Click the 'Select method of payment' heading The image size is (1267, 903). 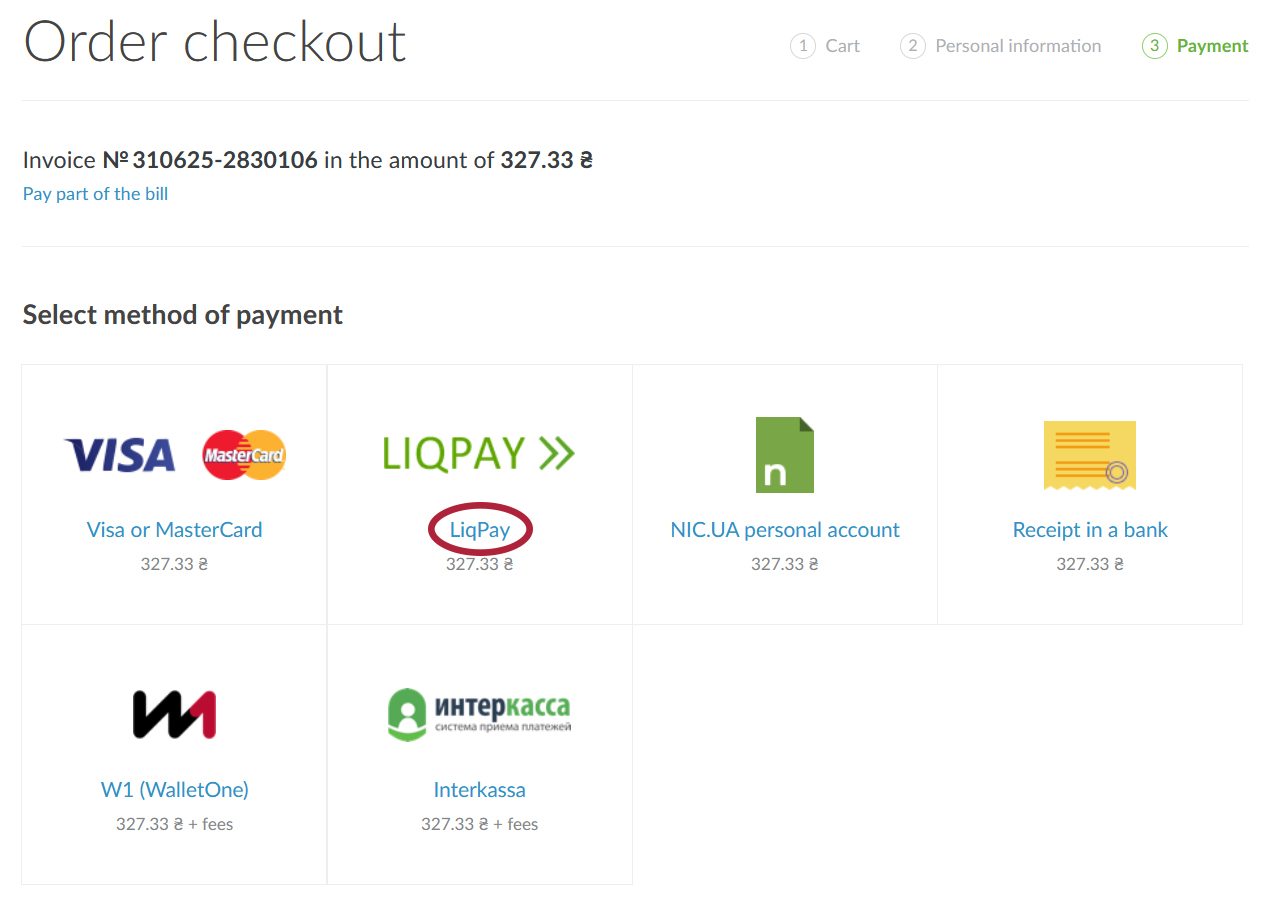pos(182,315)
